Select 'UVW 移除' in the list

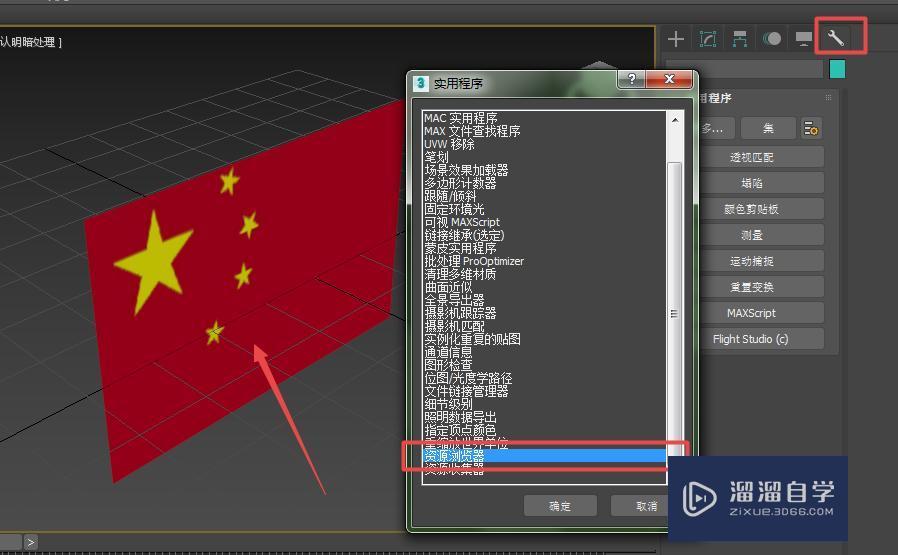click(x=449, y=144)
